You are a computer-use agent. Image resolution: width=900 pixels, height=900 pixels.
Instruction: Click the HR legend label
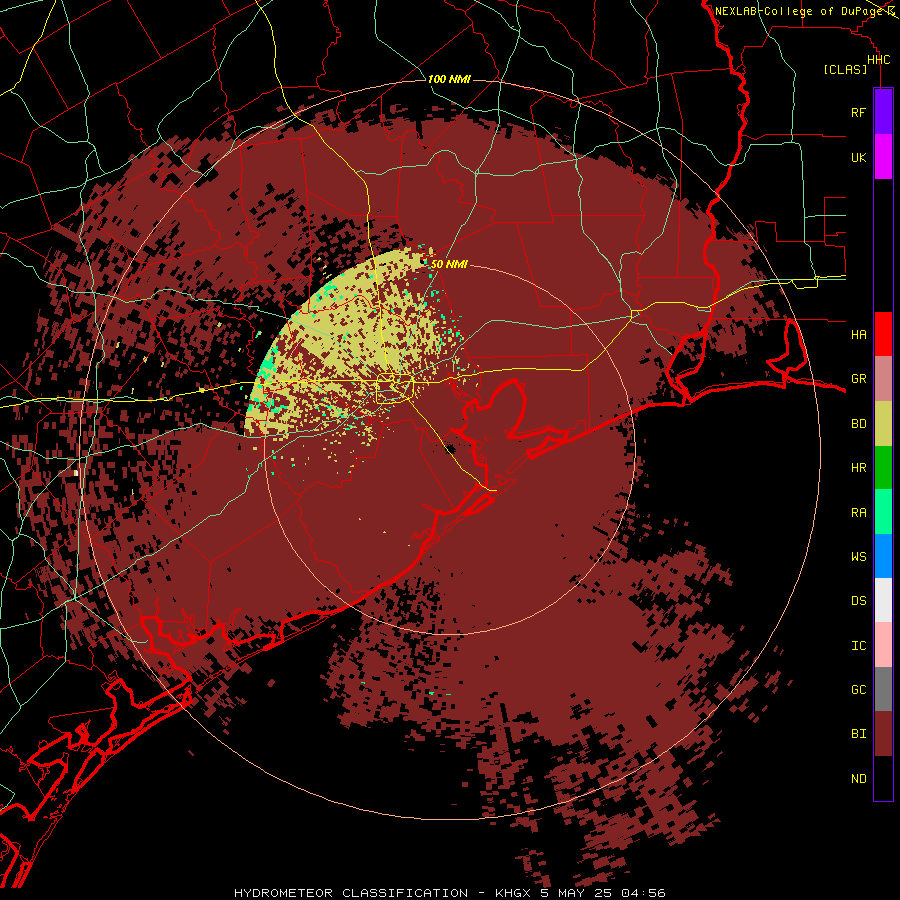click(858, 468)
